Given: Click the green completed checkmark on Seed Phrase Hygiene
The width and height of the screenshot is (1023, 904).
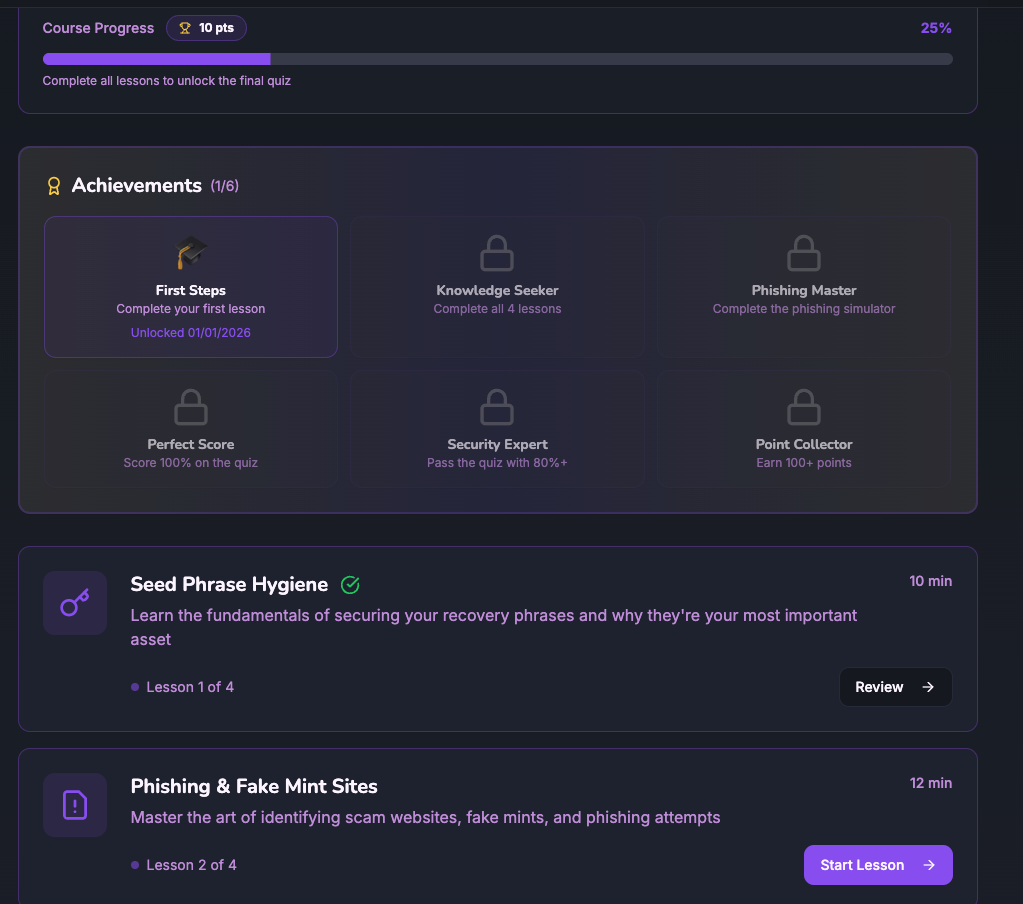Looking at the screenshot, I should point(350,585).
